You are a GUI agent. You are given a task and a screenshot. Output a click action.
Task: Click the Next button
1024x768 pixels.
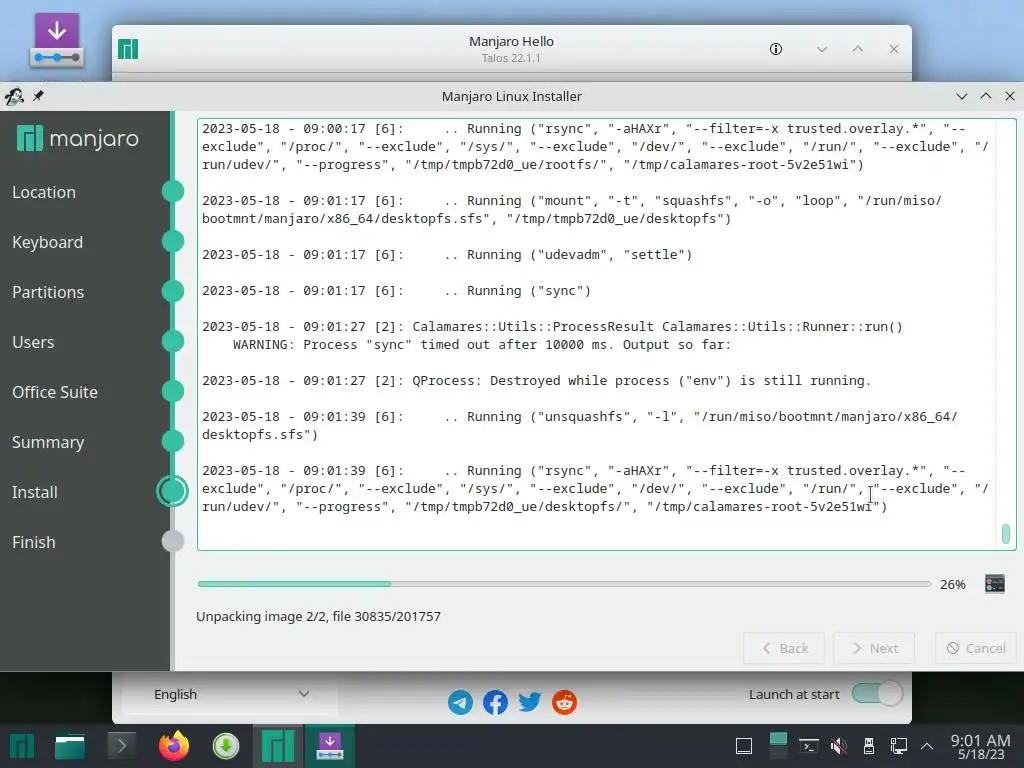pos(874,648)
